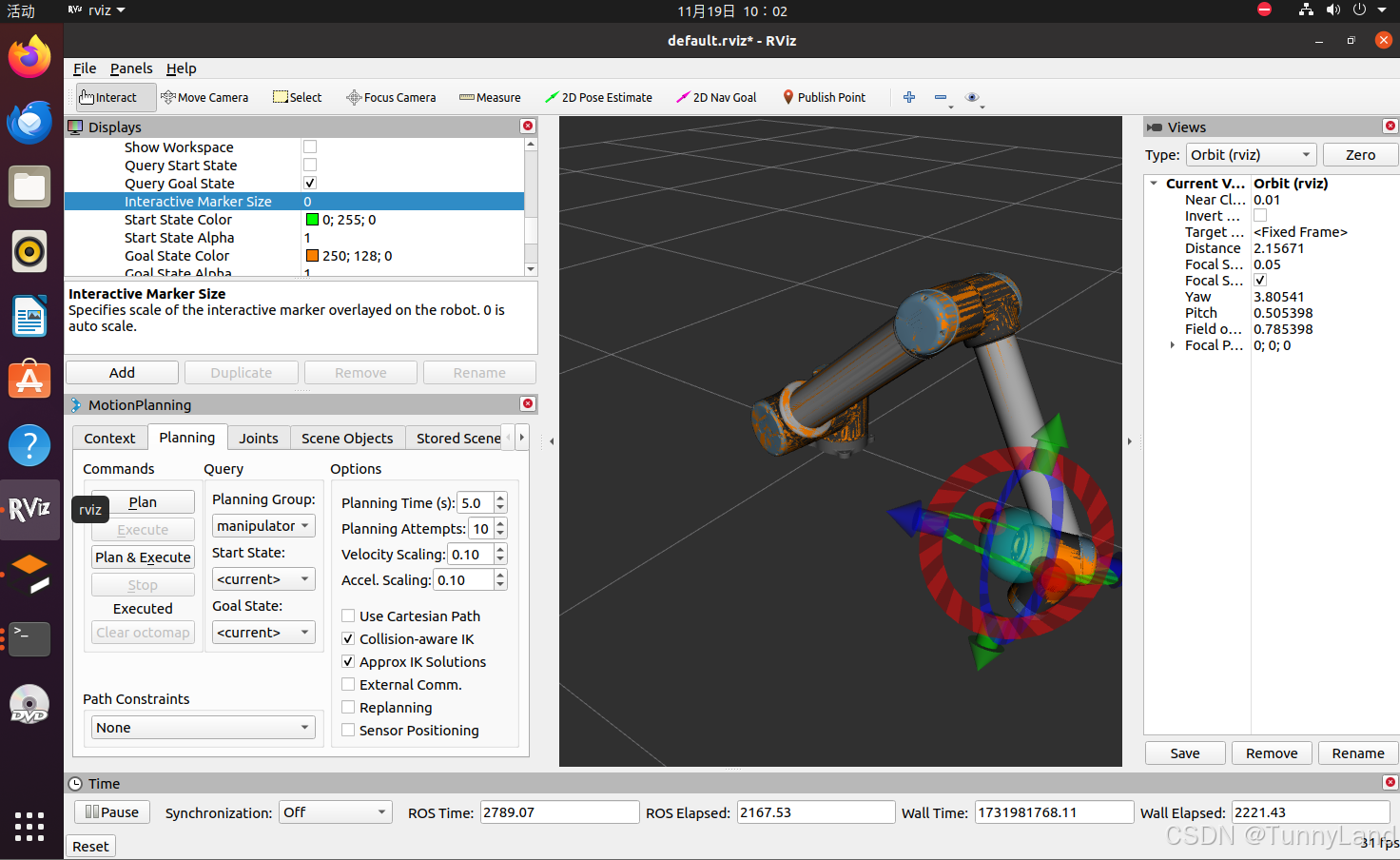Collapse the Current View tree node
The height and width of the screenshot is (860, 1400).
[1154, 184]
